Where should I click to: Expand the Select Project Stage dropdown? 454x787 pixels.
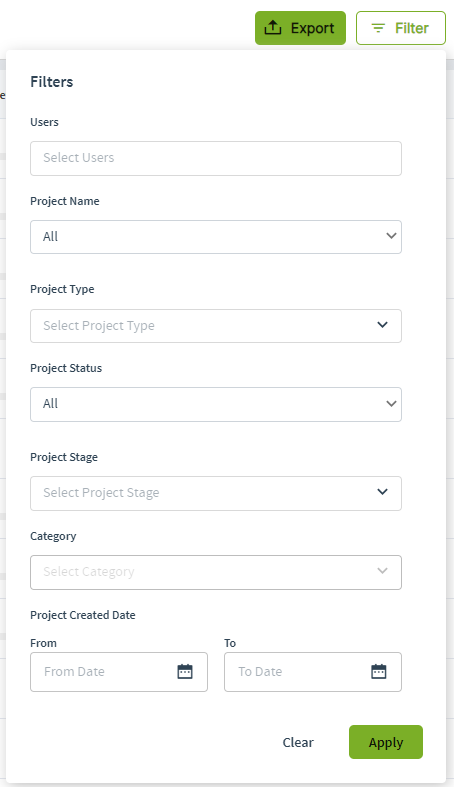click(x=216, y=493)
